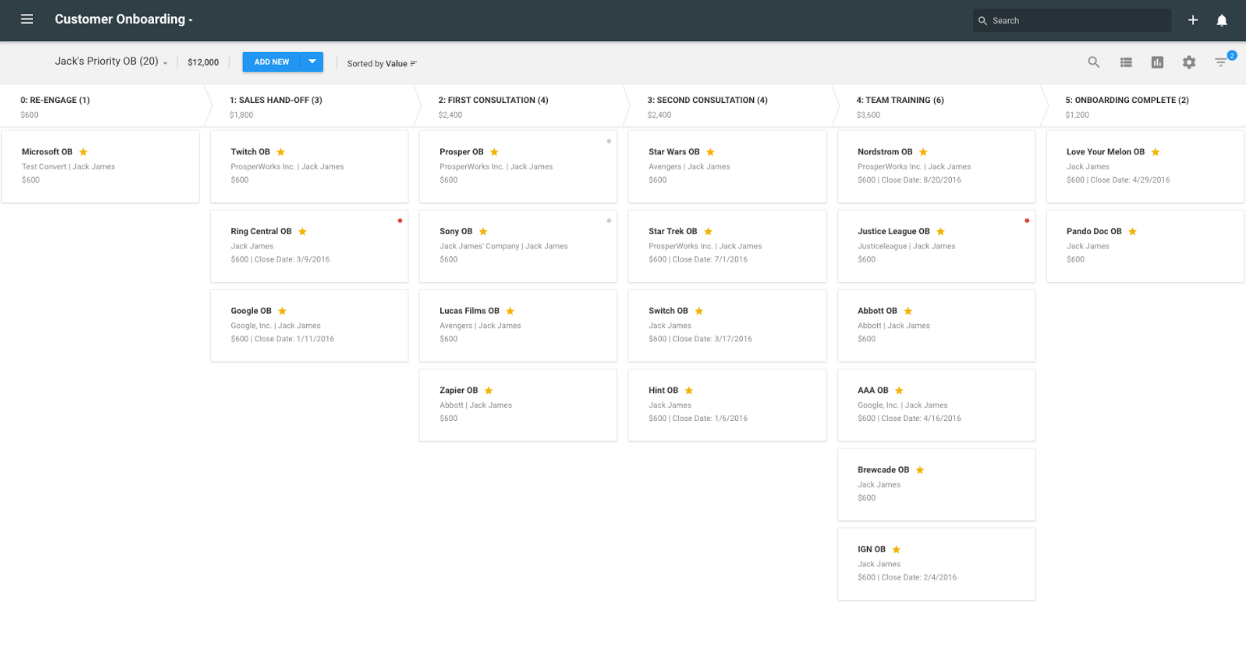Click gray status dot on Prosper OB
The width and height of the screenshot is (1247, 660).
coord(609,141)
